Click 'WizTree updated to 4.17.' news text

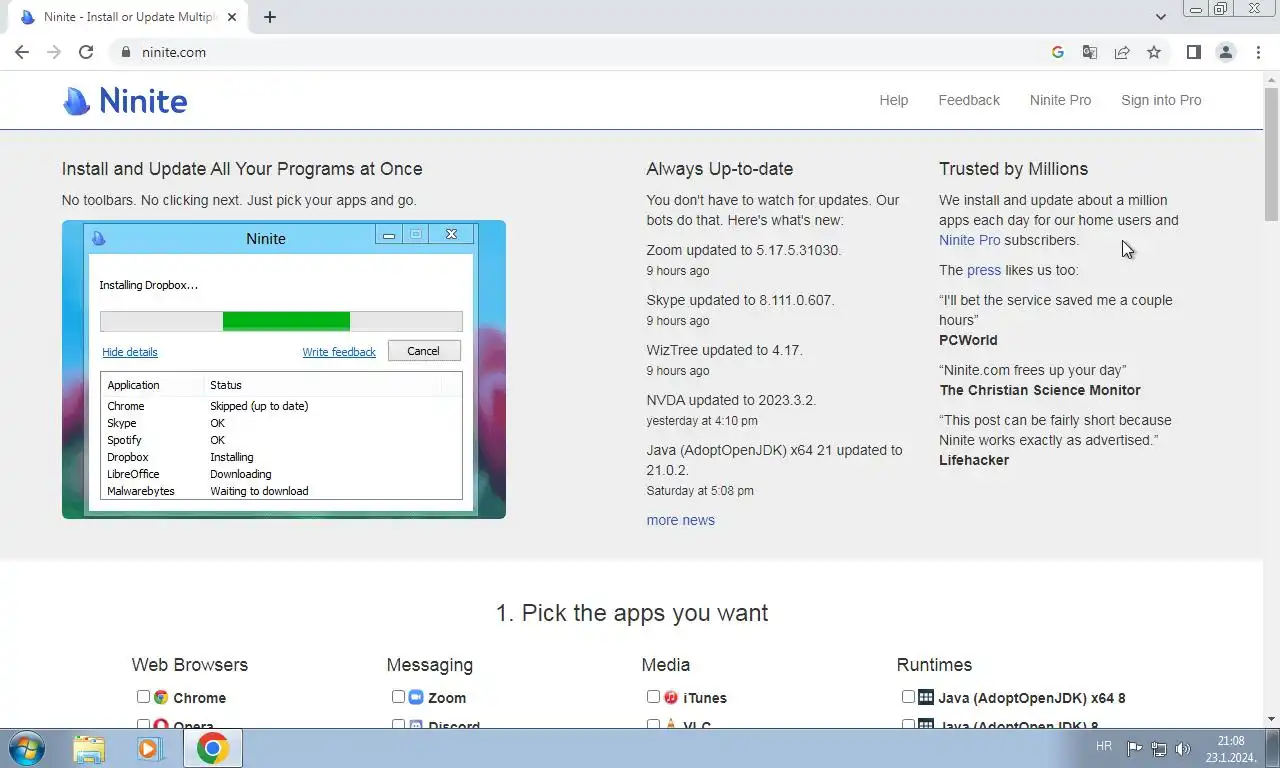coord(724,350)
